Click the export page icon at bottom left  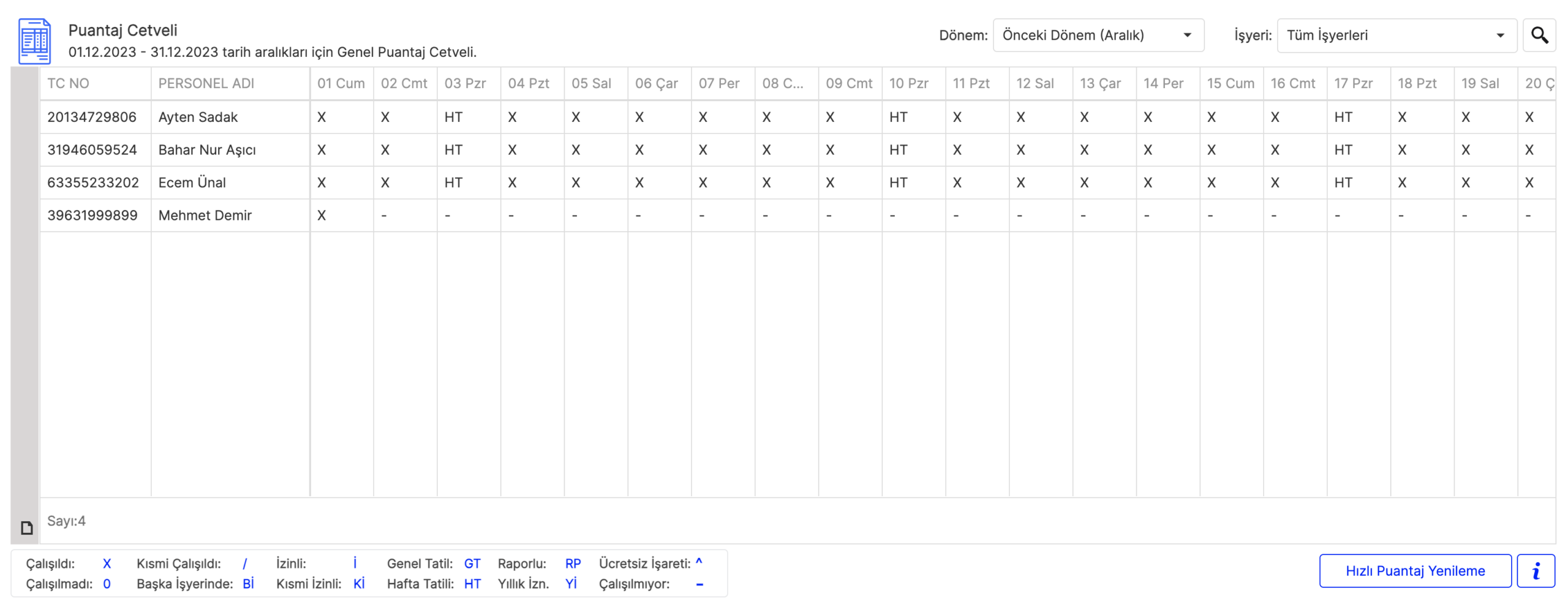pos(26,527)
